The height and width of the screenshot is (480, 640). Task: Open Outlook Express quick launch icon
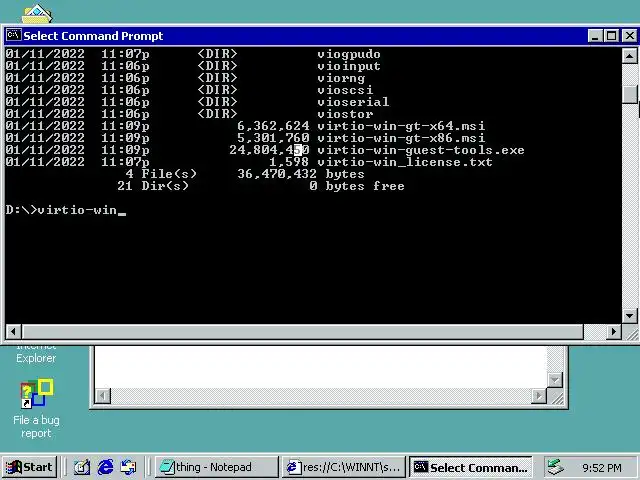point(128,467)
